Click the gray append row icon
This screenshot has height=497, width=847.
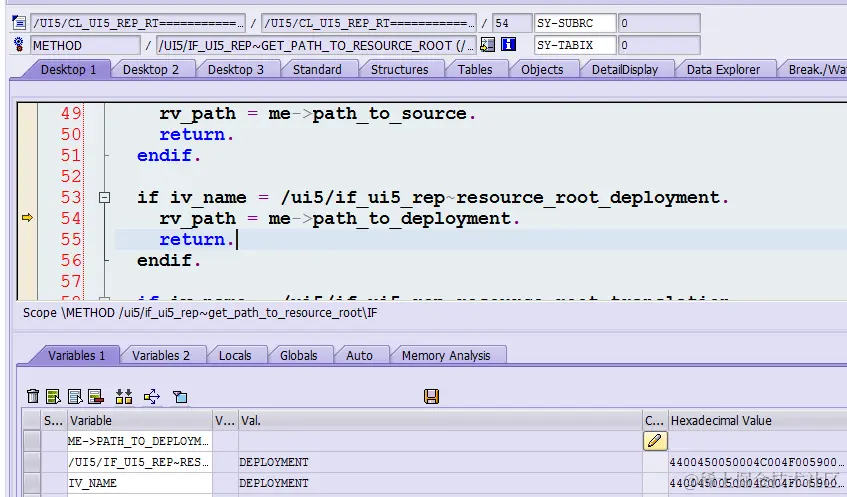[75, 397]
